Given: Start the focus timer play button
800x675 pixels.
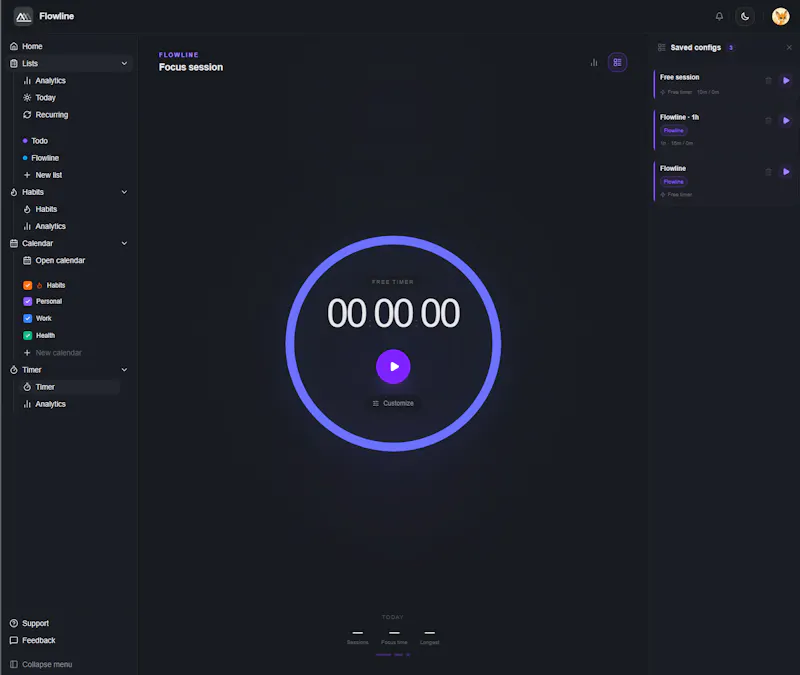Looking at the screenshot, I should [x=393, y=366].
